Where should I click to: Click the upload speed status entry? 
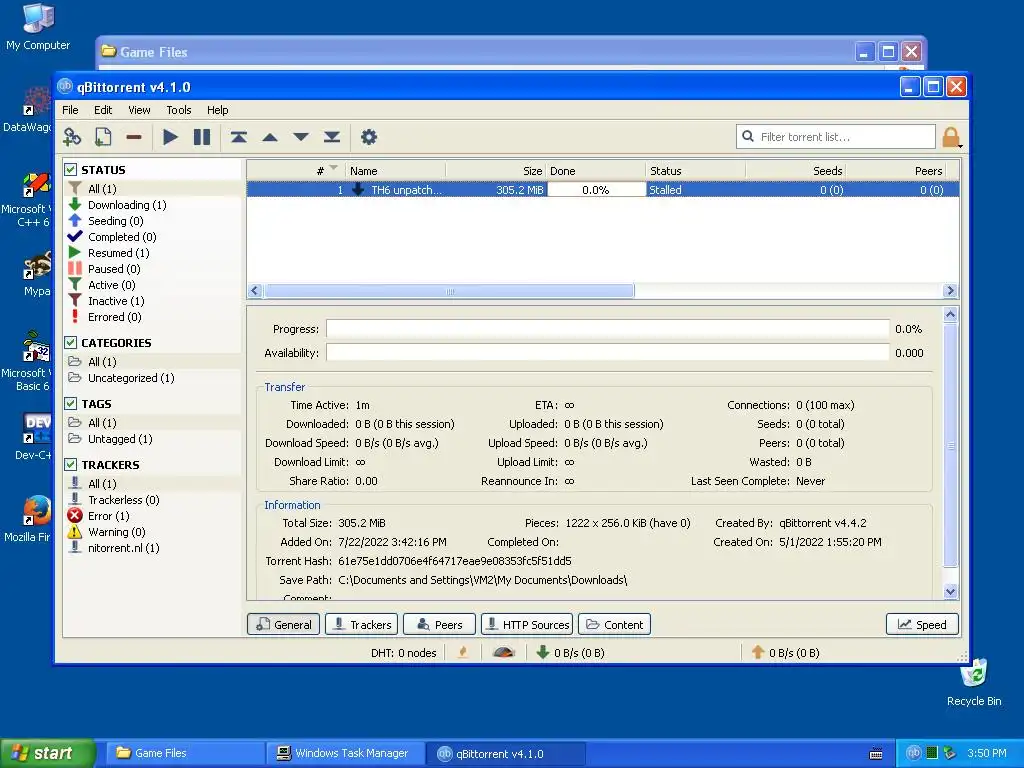[786, 652]
